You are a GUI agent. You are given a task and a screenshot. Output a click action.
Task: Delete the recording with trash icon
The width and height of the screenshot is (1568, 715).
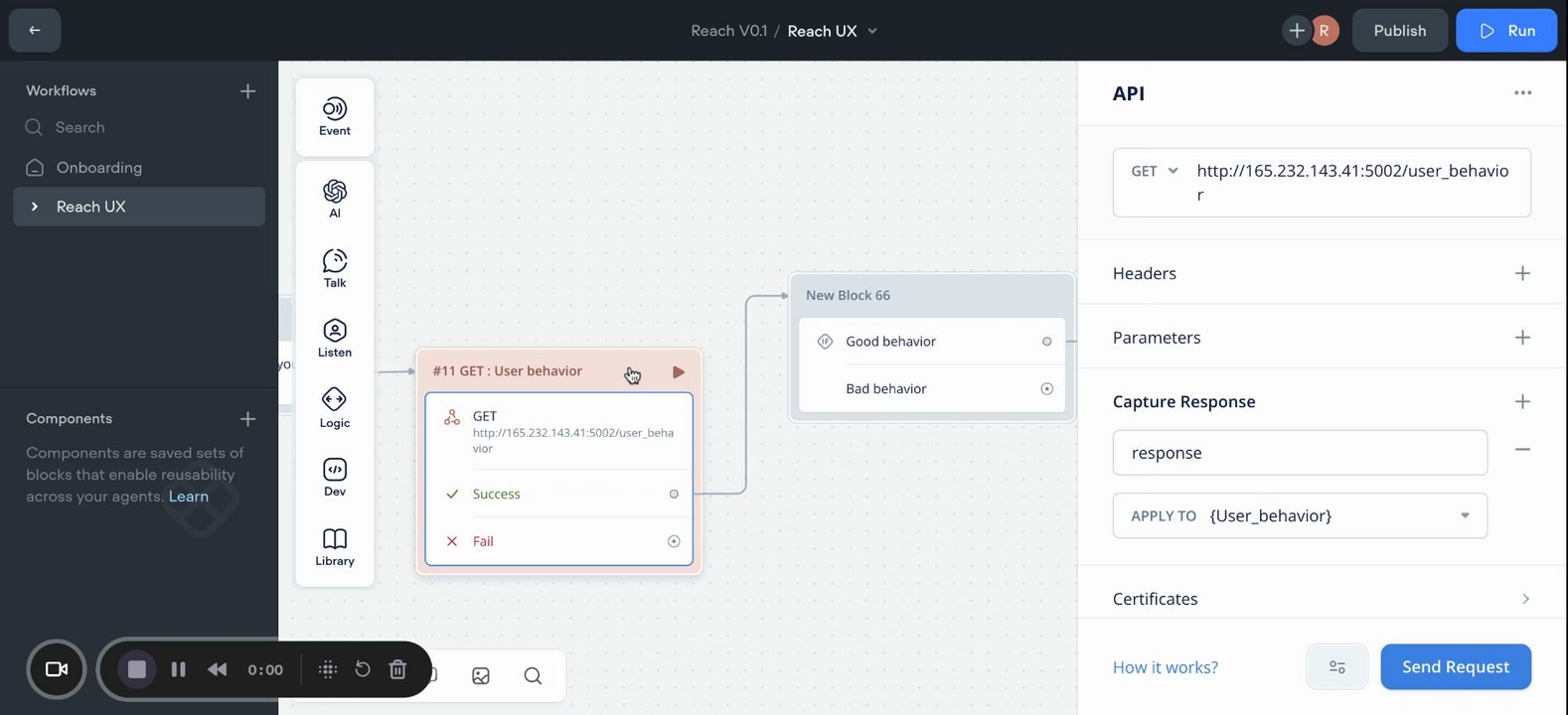397,669
